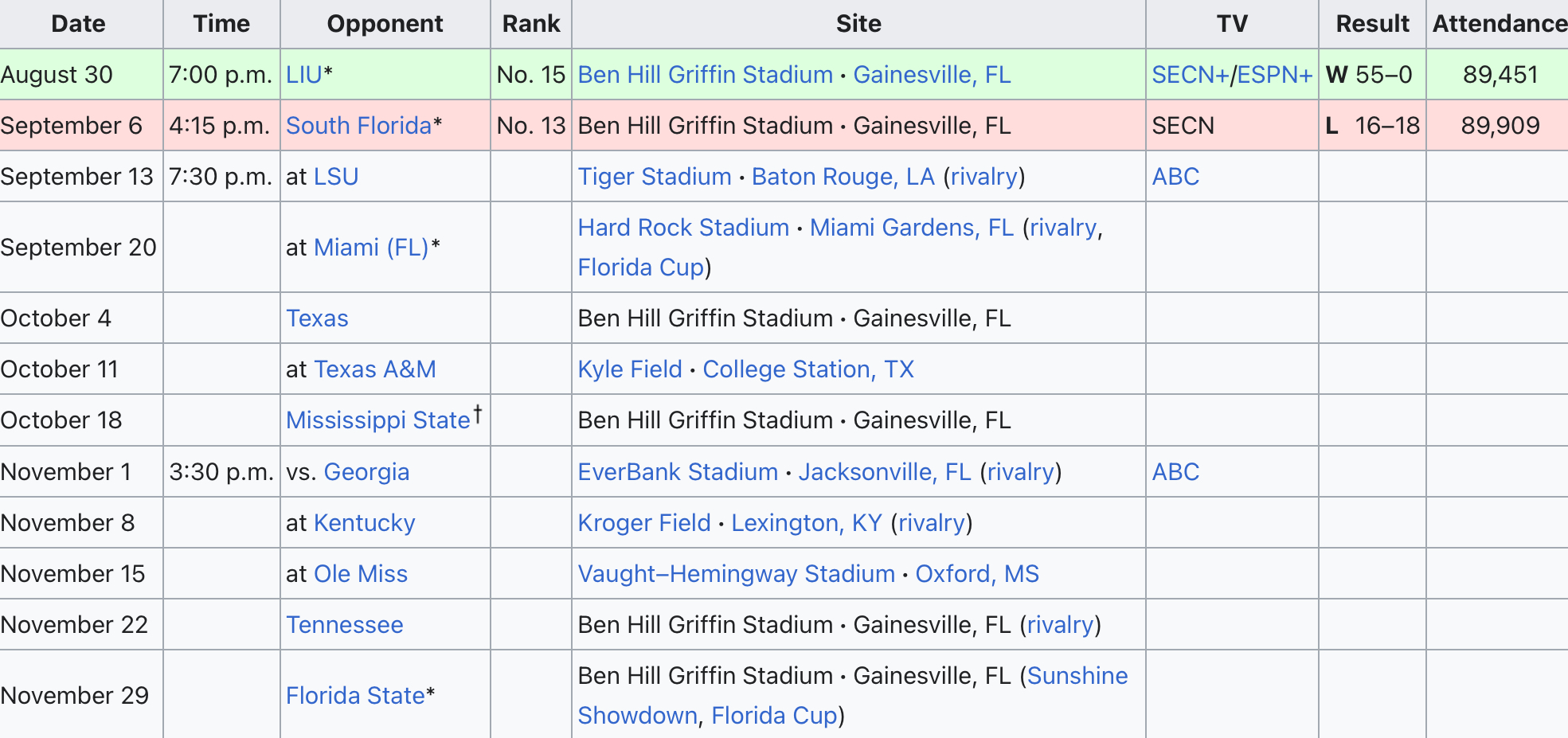Open the Florida State link

click(x=355, y=696)
